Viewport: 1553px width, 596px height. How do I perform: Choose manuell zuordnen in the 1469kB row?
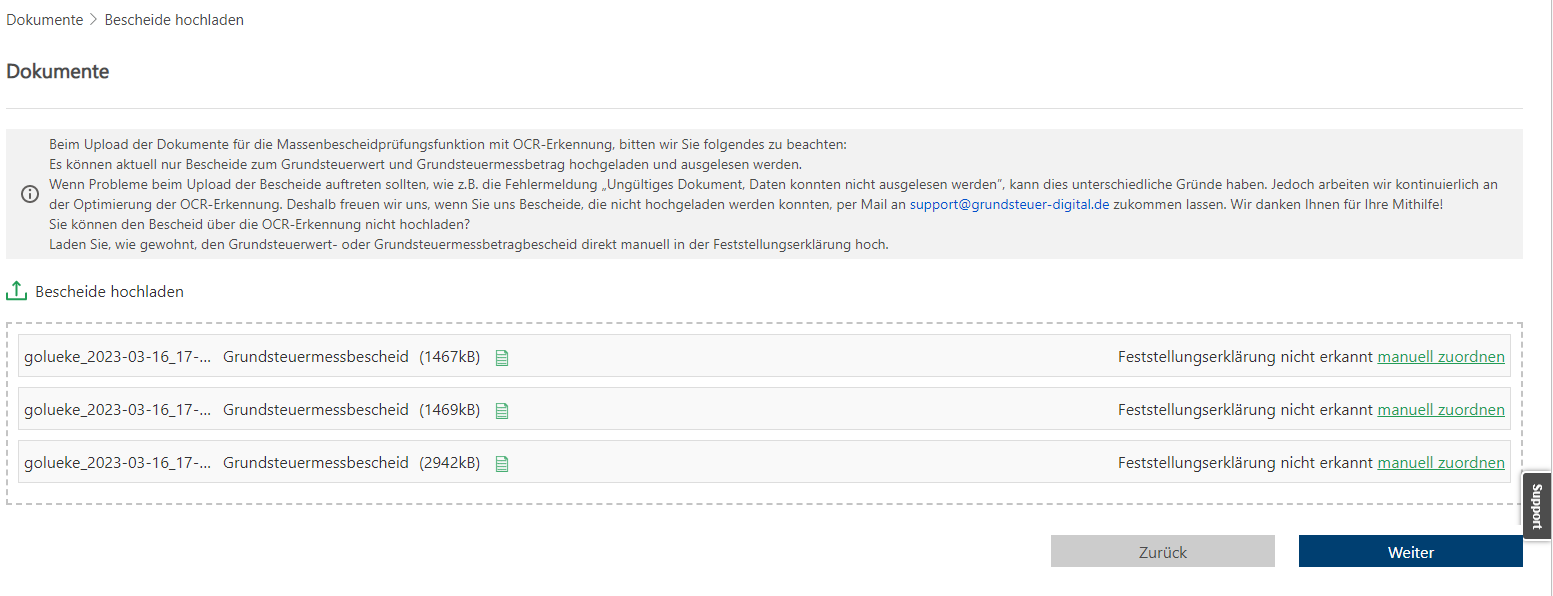pos(1441,410)
